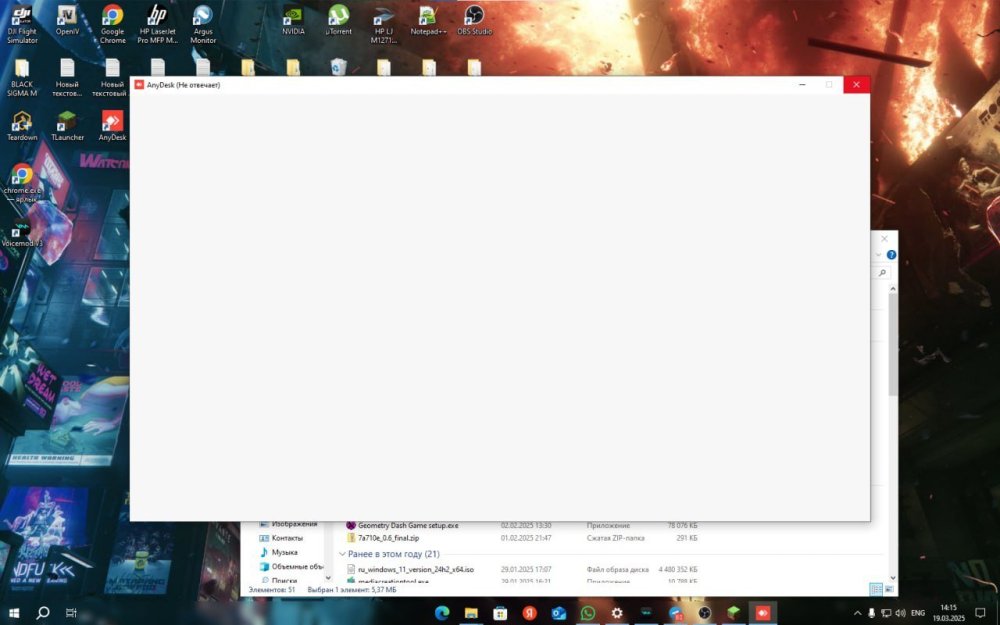Switch to File Explorer in the taskbar
1000x625 pixels.
point(471,613)
